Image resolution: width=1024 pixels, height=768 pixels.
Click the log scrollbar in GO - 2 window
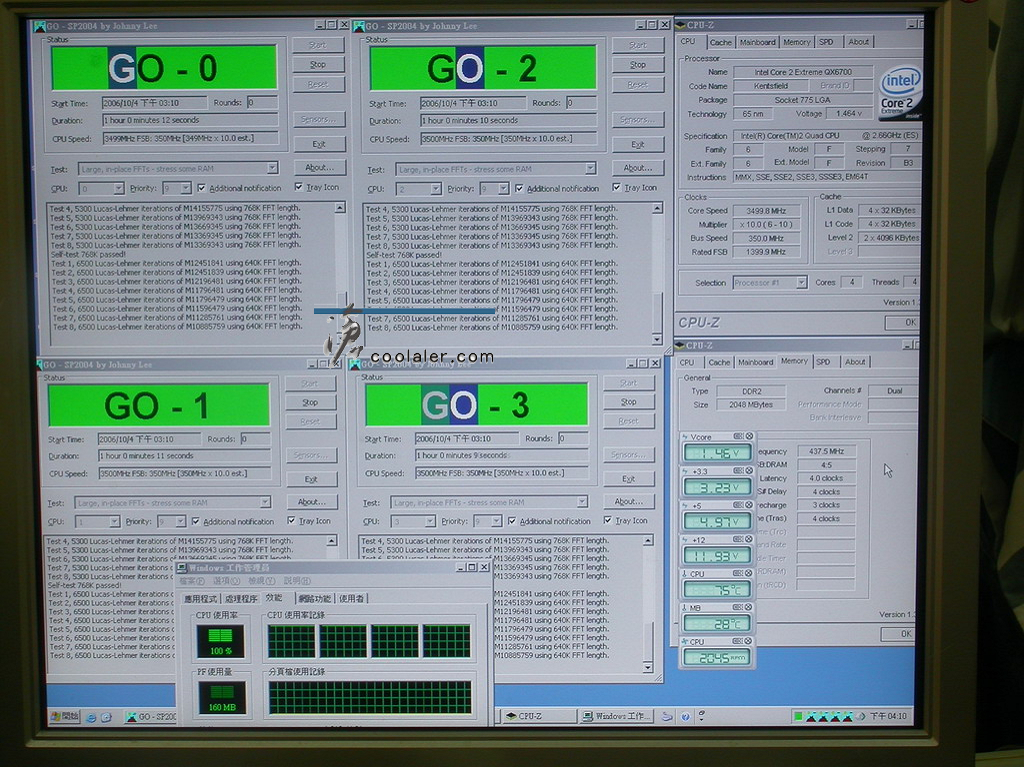coord(657,270)
